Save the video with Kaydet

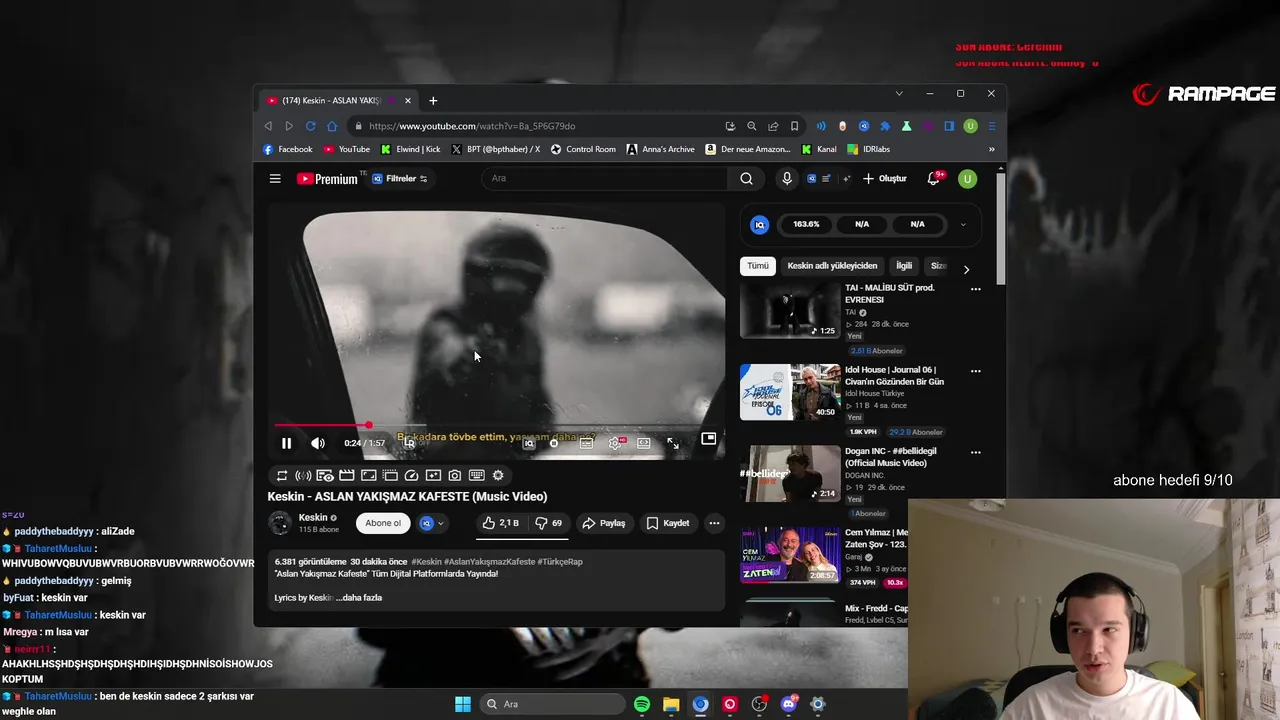coord(668,523)
